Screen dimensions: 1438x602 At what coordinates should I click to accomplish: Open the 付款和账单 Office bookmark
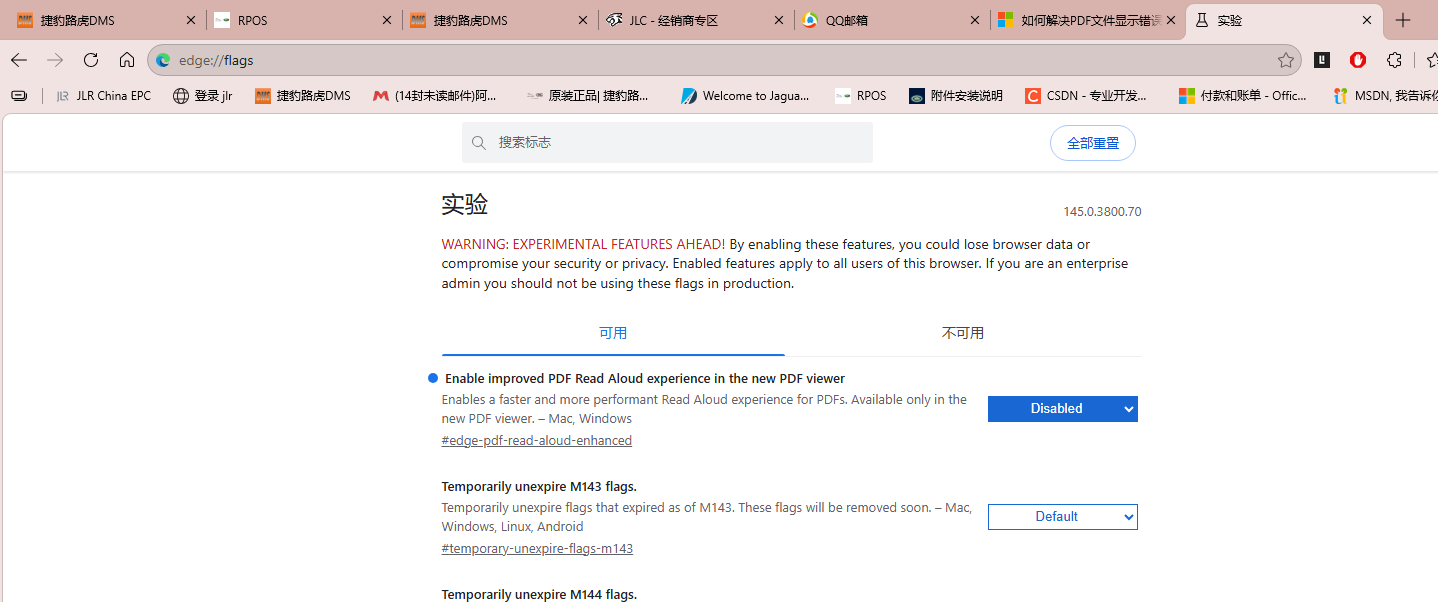1243,96
